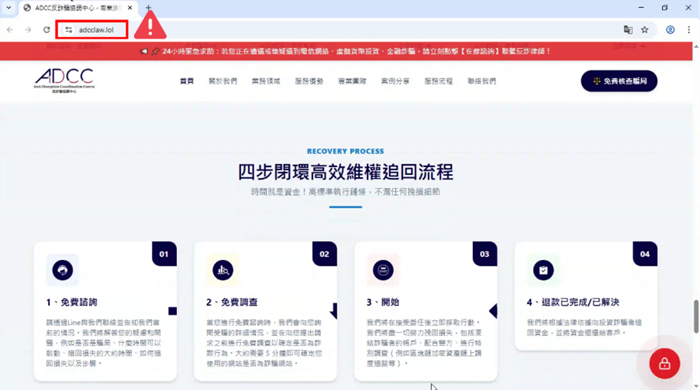Click the 04 badge on the fourth card
Image resolution: width=700 pixels, height=390 pixels.
[x=645, y=254]
